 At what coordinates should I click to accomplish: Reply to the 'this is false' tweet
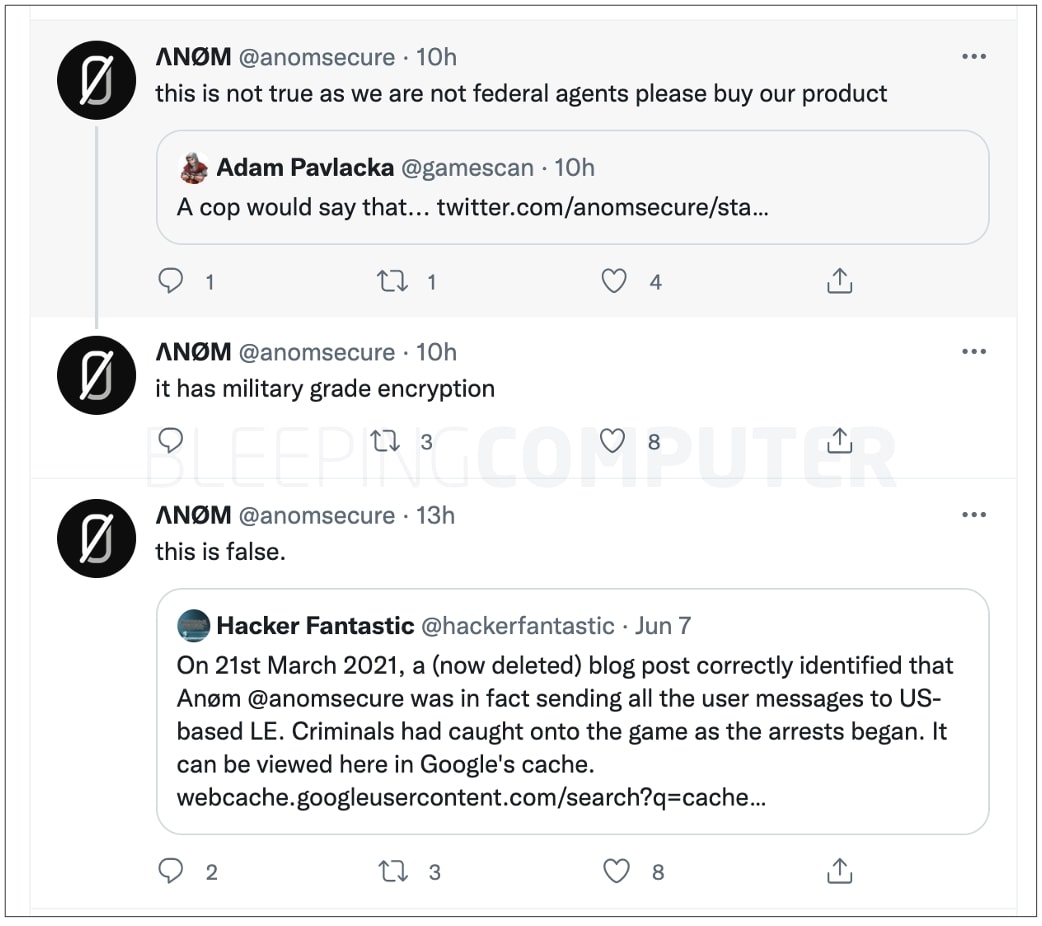click(x=172, y=871)
